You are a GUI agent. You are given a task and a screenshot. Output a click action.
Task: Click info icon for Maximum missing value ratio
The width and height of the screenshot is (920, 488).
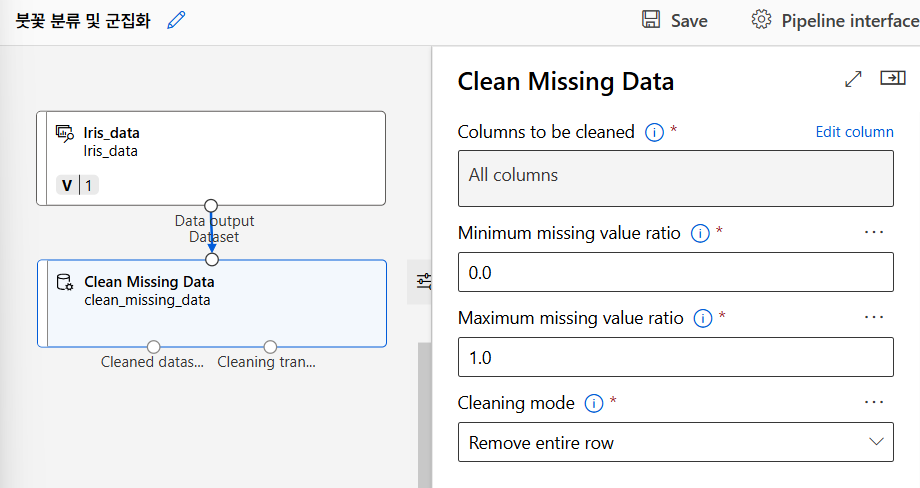coord(703,318)
